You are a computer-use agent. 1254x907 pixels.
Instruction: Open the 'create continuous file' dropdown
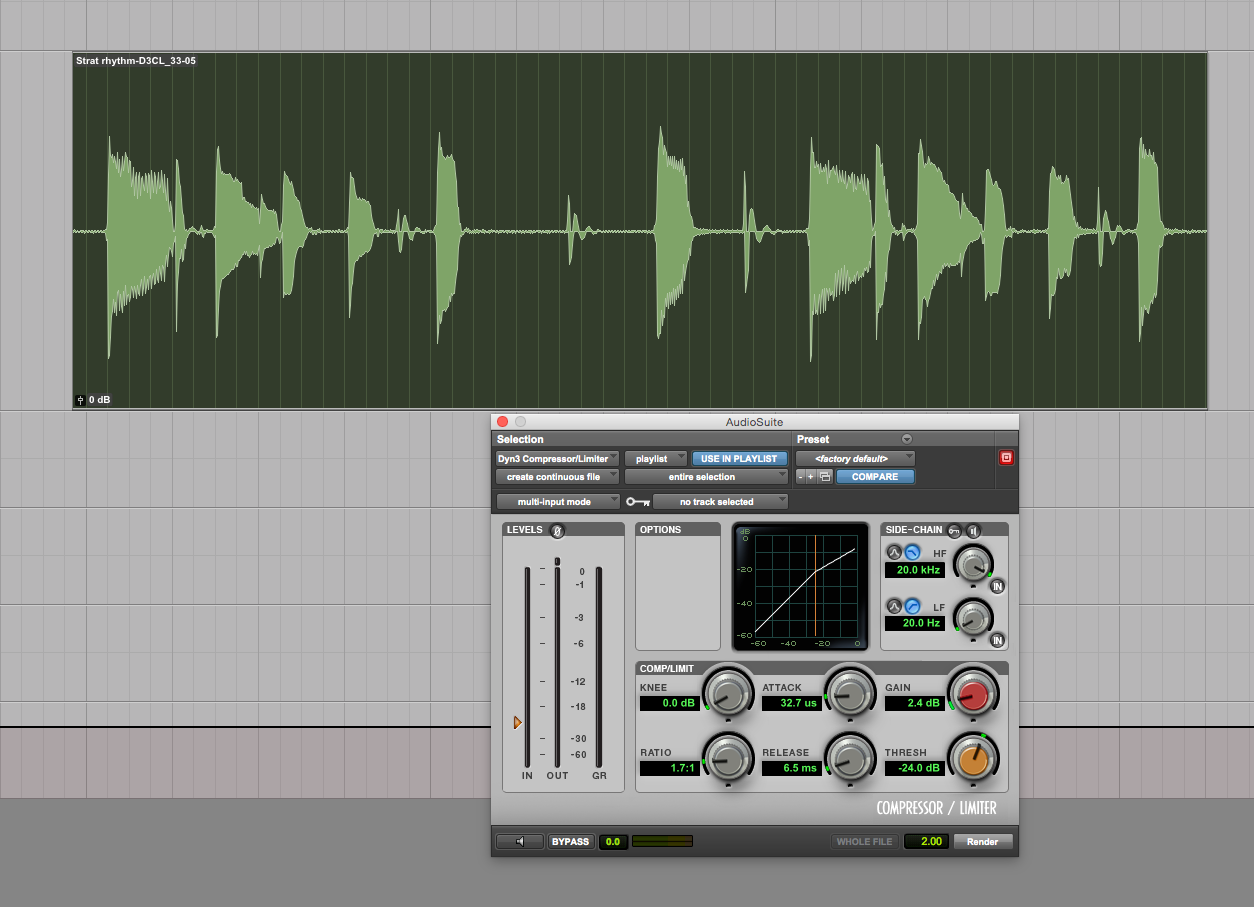point(557,477)
